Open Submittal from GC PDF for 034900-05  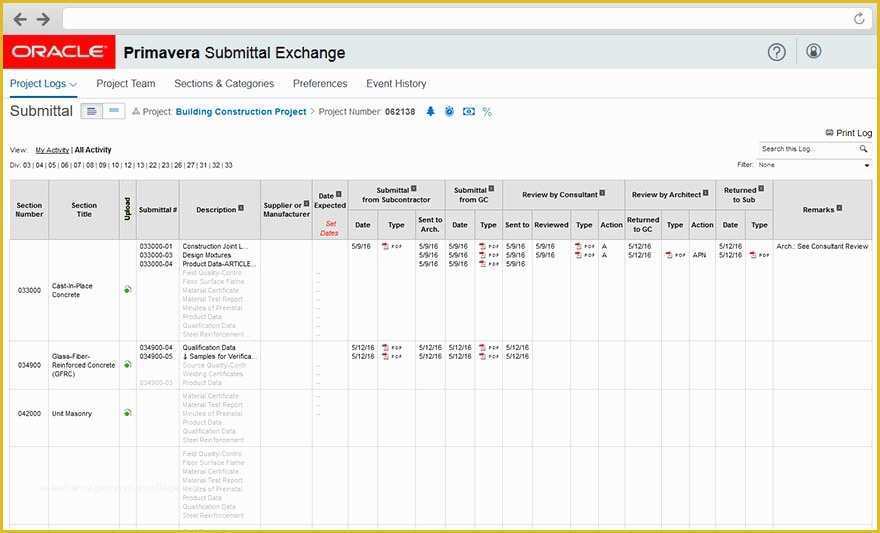(489, 356)
